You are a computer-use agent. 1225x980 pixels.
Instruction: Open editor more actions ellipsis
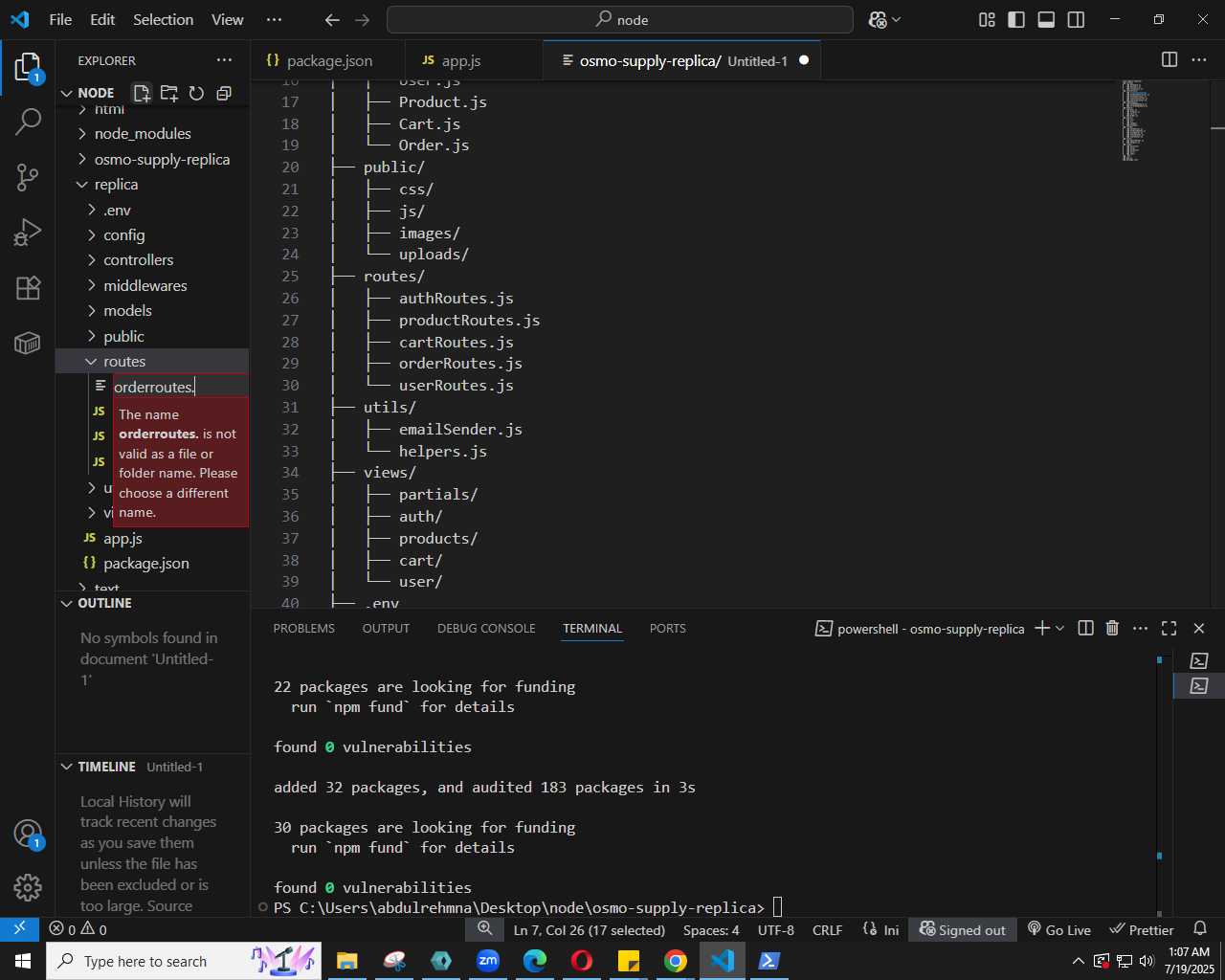coord(1199,60)
